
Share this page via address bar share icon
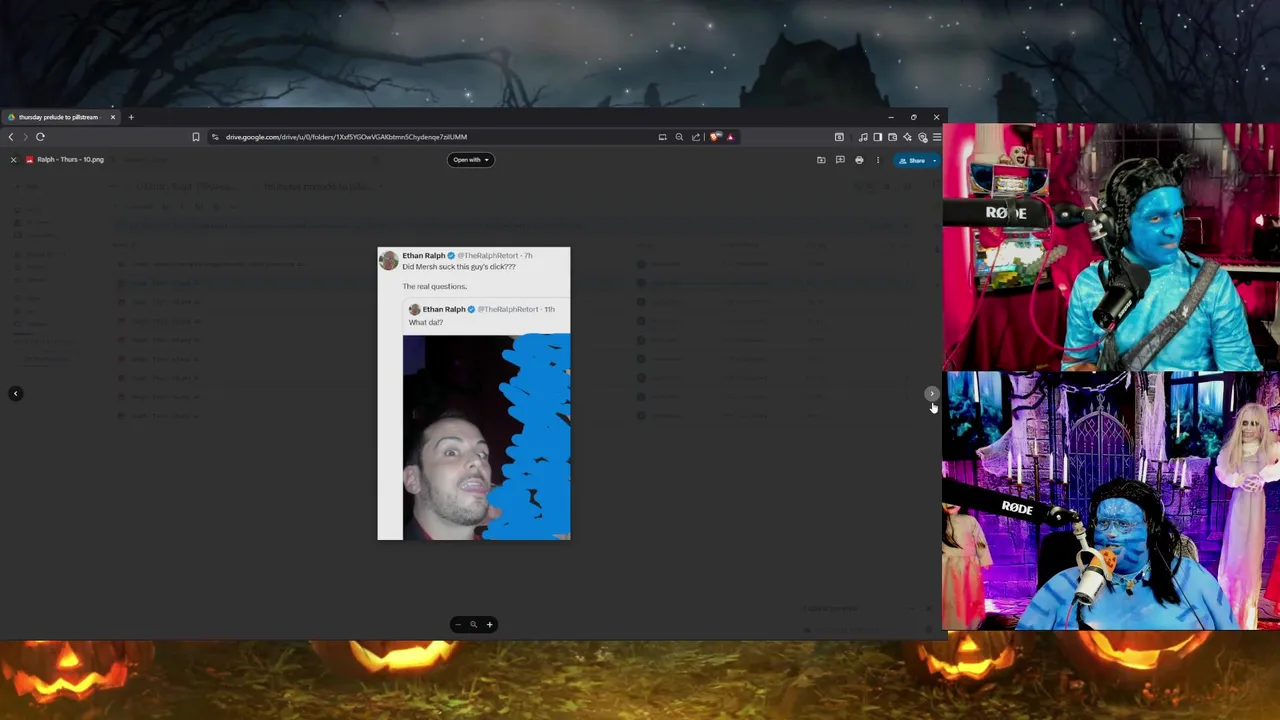(x=696, y=137)
